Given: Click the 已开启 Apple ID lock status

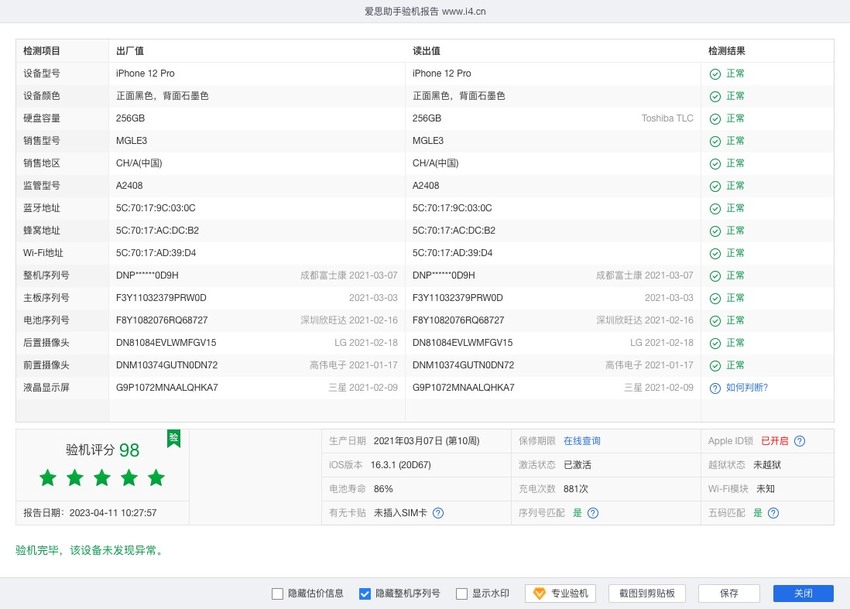Looking at the screenshot, I should coord(775,441).
